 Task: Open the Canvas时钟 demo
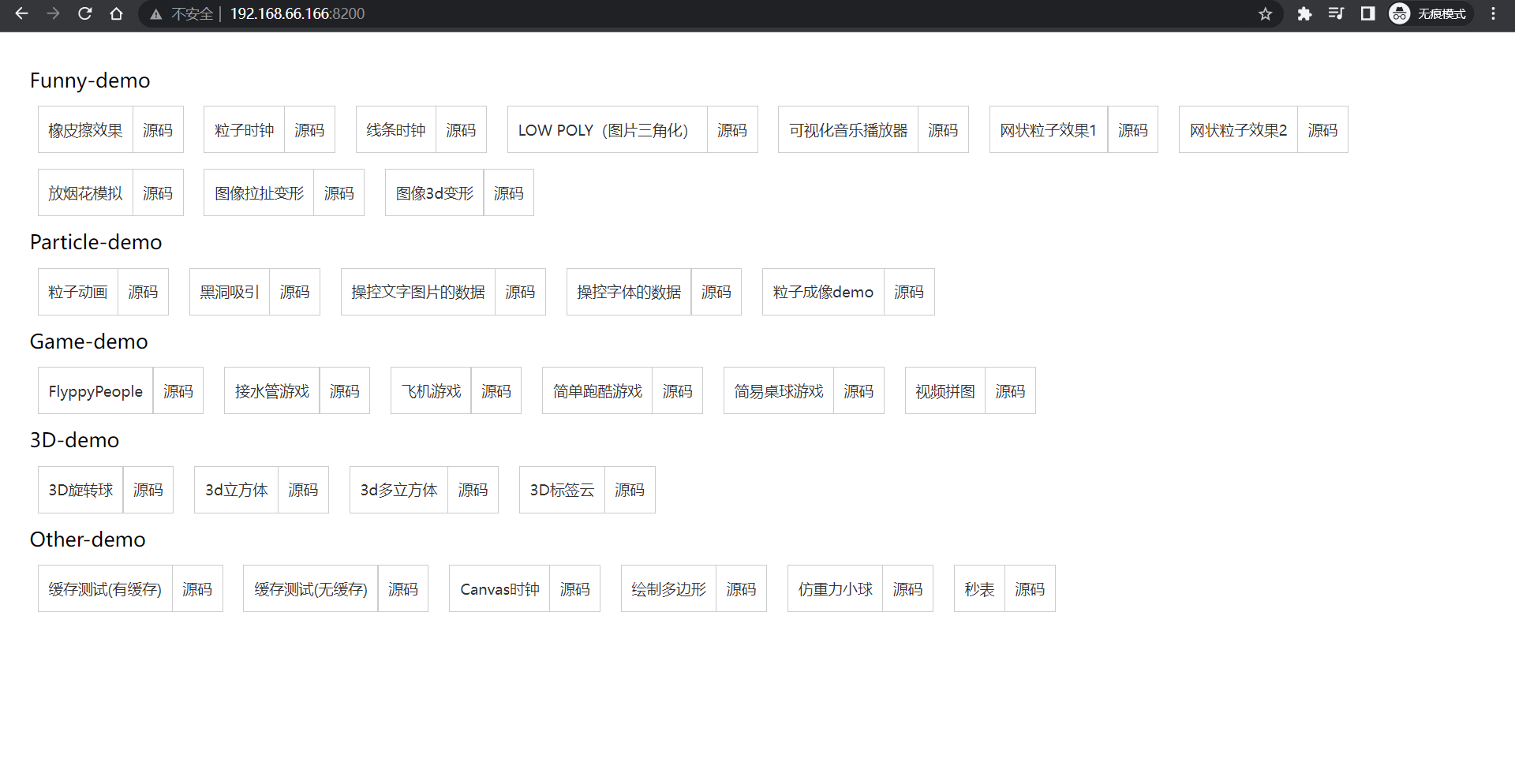tap(499, 589)
